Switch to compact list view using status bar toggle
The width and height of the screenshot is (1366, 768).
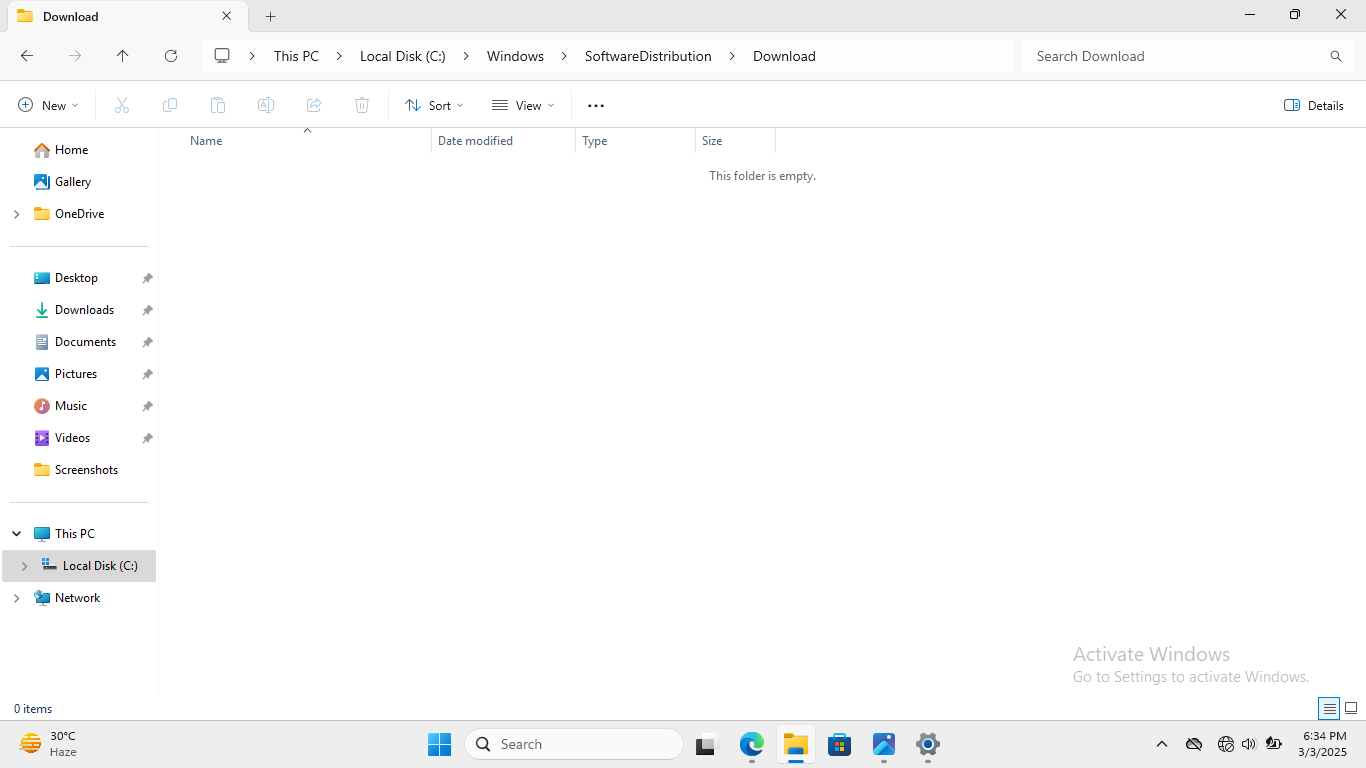tap(1328, 708)
